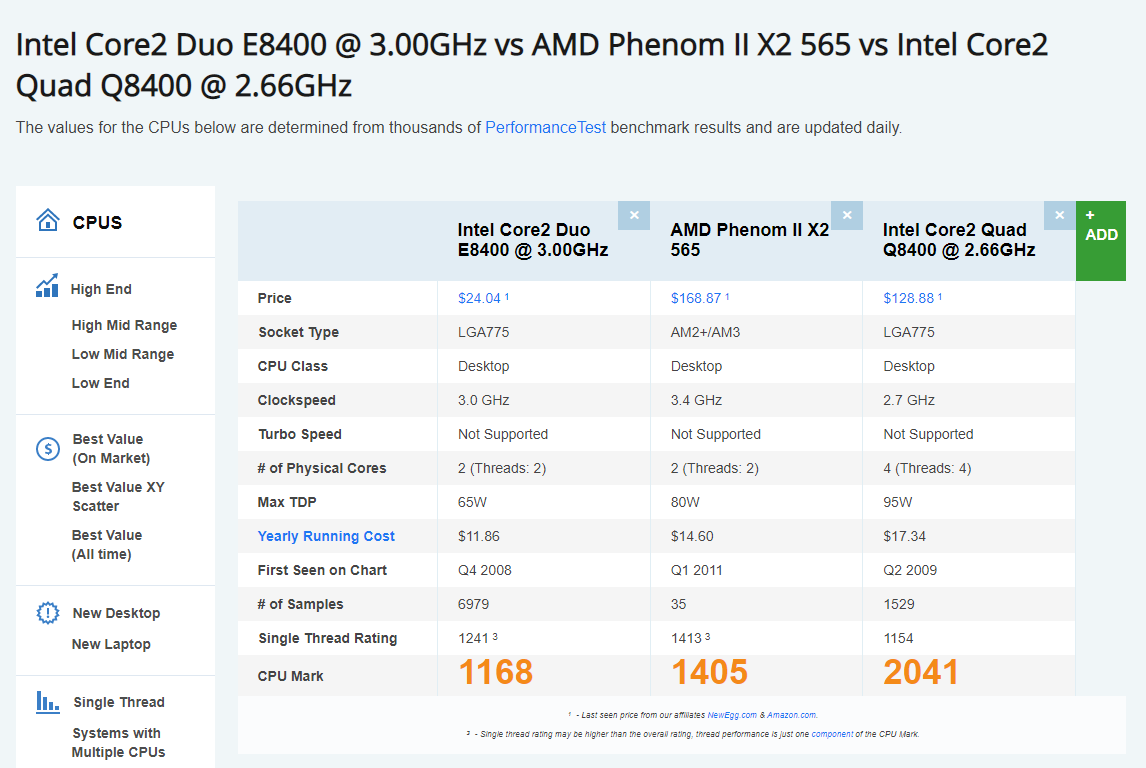Open the PerformanceTest link
The width and height of the screenshot is (1146, 768).
[545, 127]
